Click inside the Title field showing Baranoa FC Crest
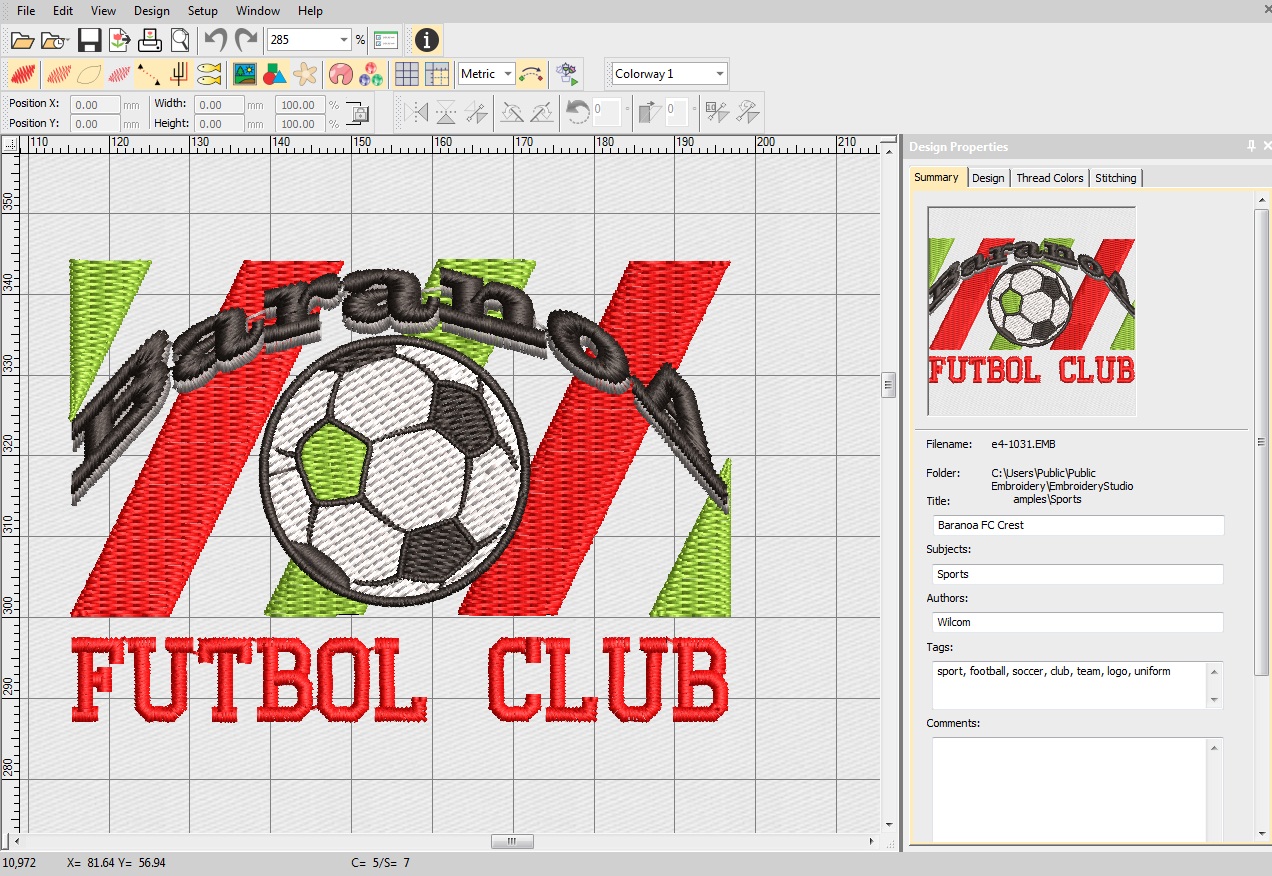Image resolution: width=1272 pixels, height=876 pixels. pos(1078,524)
